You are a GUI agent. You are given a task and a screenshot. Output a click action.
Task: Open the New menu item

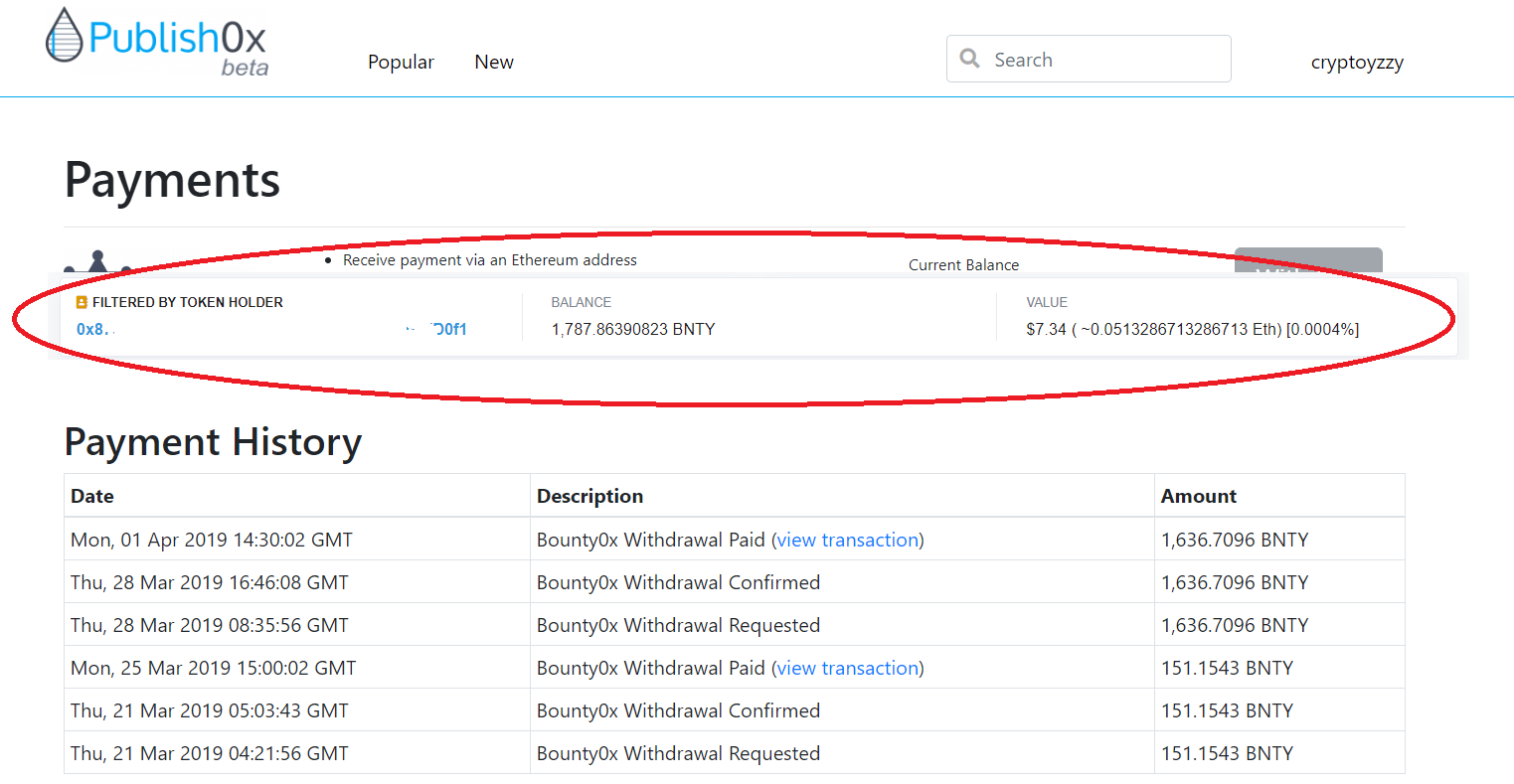coord(494,62)
